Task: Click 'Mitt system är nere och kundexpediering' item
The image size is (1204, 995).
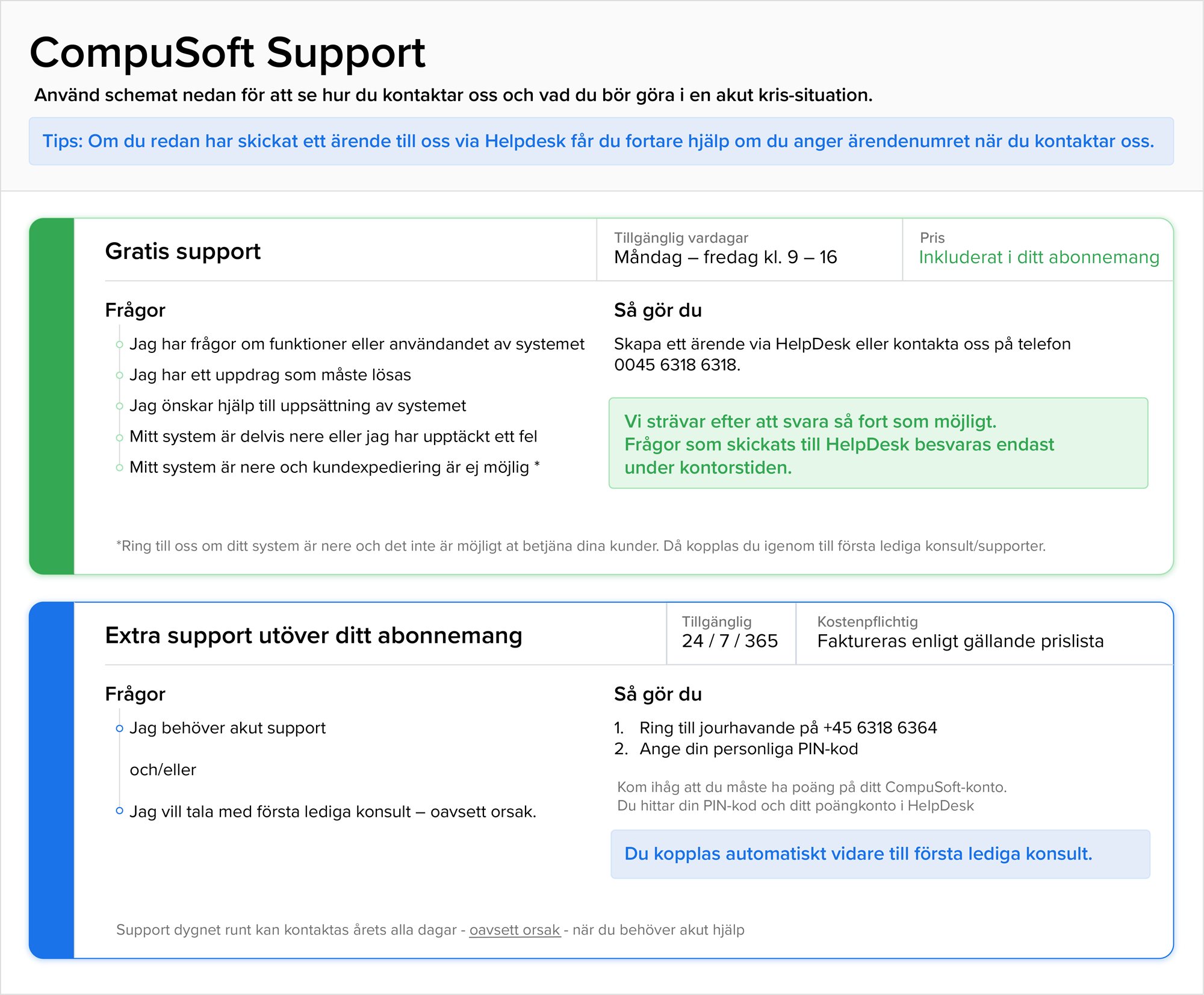Action: [x=335, y=467]
